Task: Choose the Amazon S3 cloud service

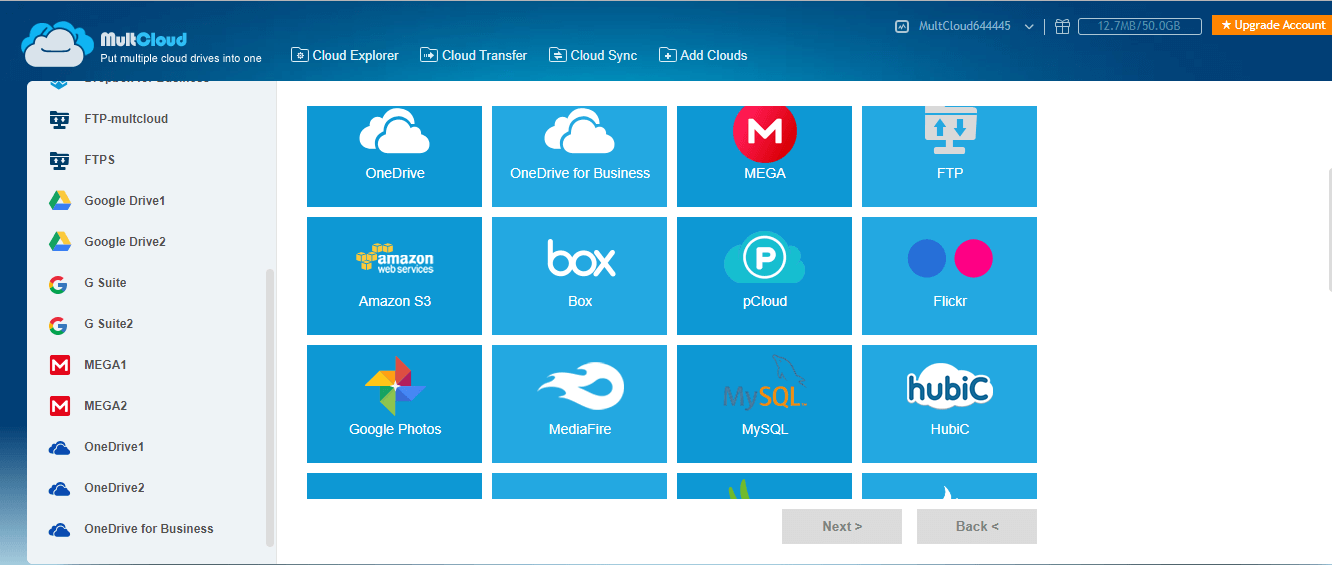Action: pyautogui.click(x=394, y=275)
